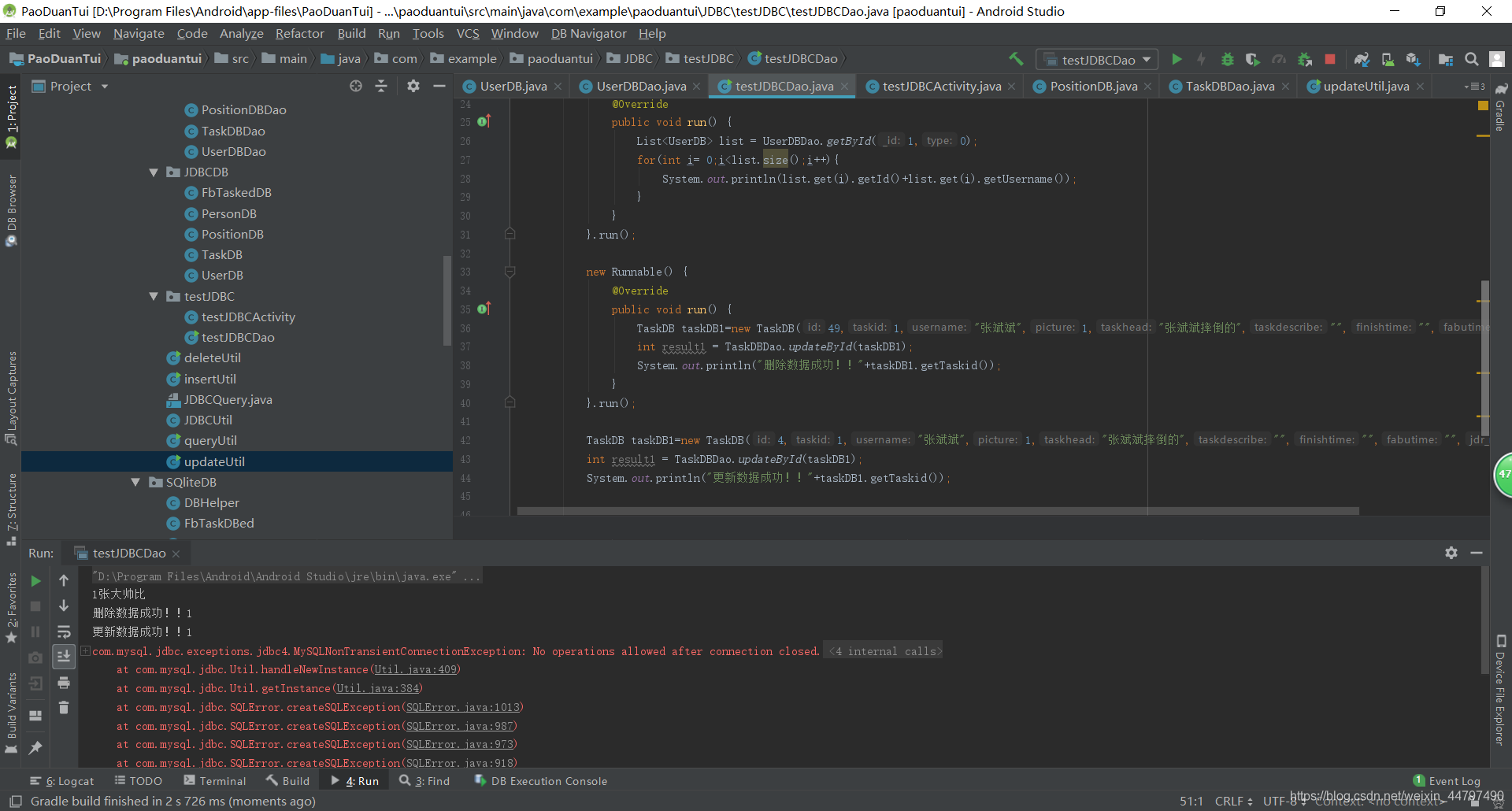The image size is (1512, 811).
Task: Open the run configuration dropdown testJDBCDao
Action: [x=1097, y=60]
